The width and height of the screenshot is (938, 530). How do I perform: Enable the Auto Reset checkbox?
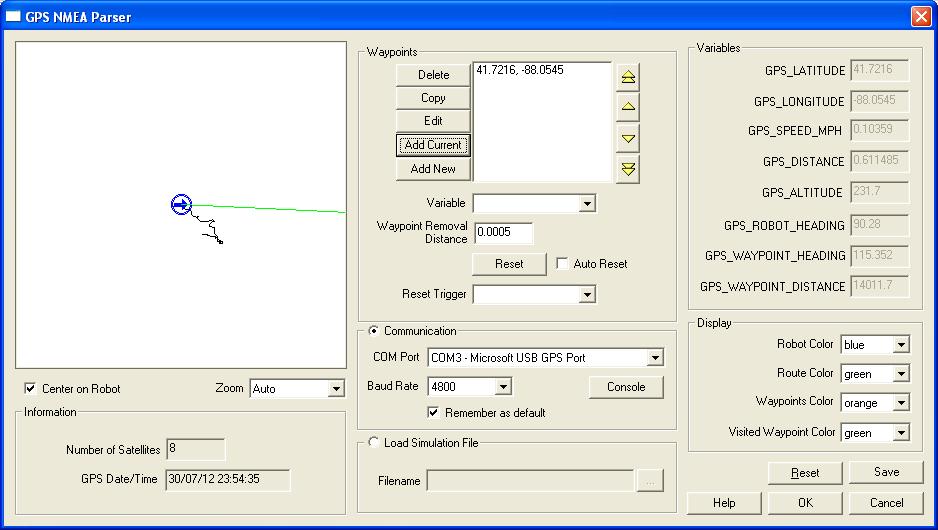tap(563, 264)
